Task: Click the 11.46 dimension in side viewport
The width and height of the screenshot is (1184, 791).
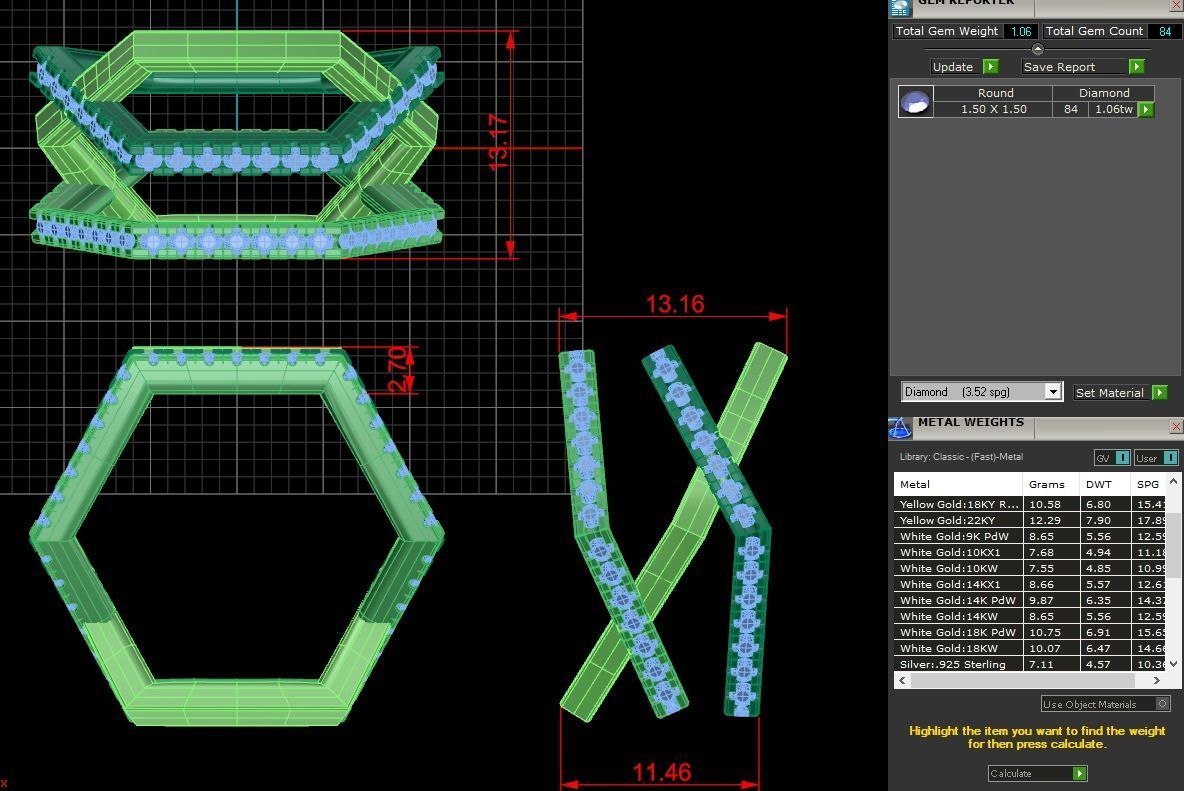Action: tap(661, 772)
